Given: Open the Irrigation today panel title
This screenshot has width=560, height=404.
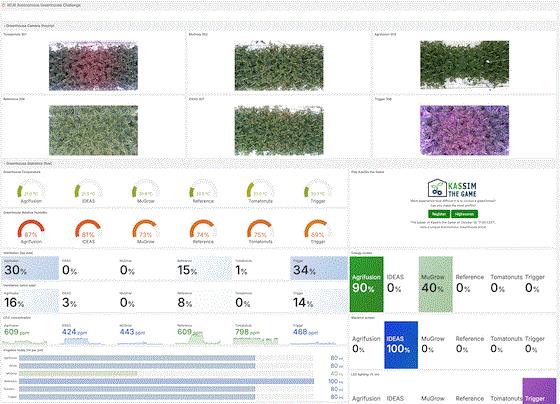Looking at the screenshot, I should click(23, 350).
